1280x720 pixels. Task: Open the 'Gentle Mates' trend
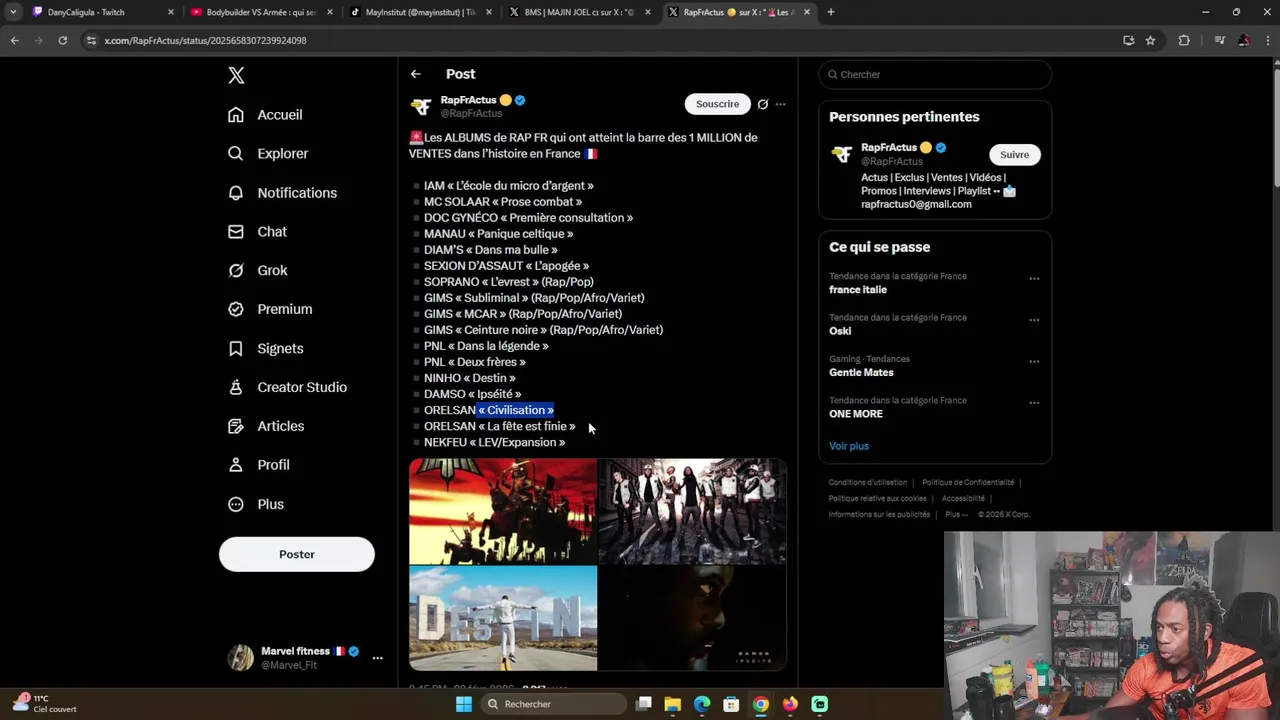(861, 373)
